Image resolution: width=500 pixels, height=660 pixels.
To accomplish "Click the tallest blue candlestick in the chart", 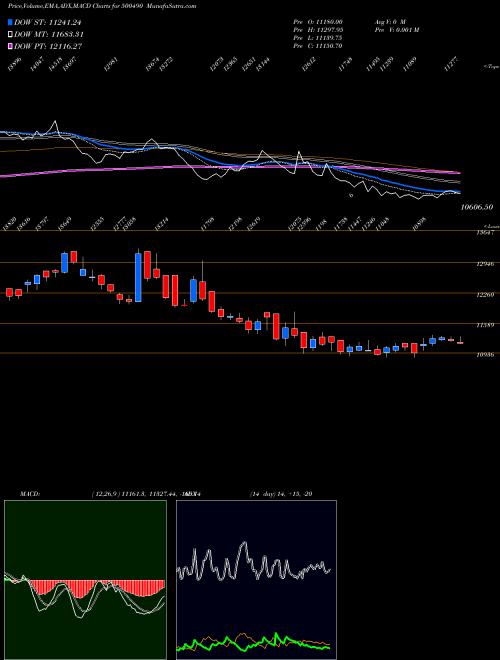I will tap(138, 275).
